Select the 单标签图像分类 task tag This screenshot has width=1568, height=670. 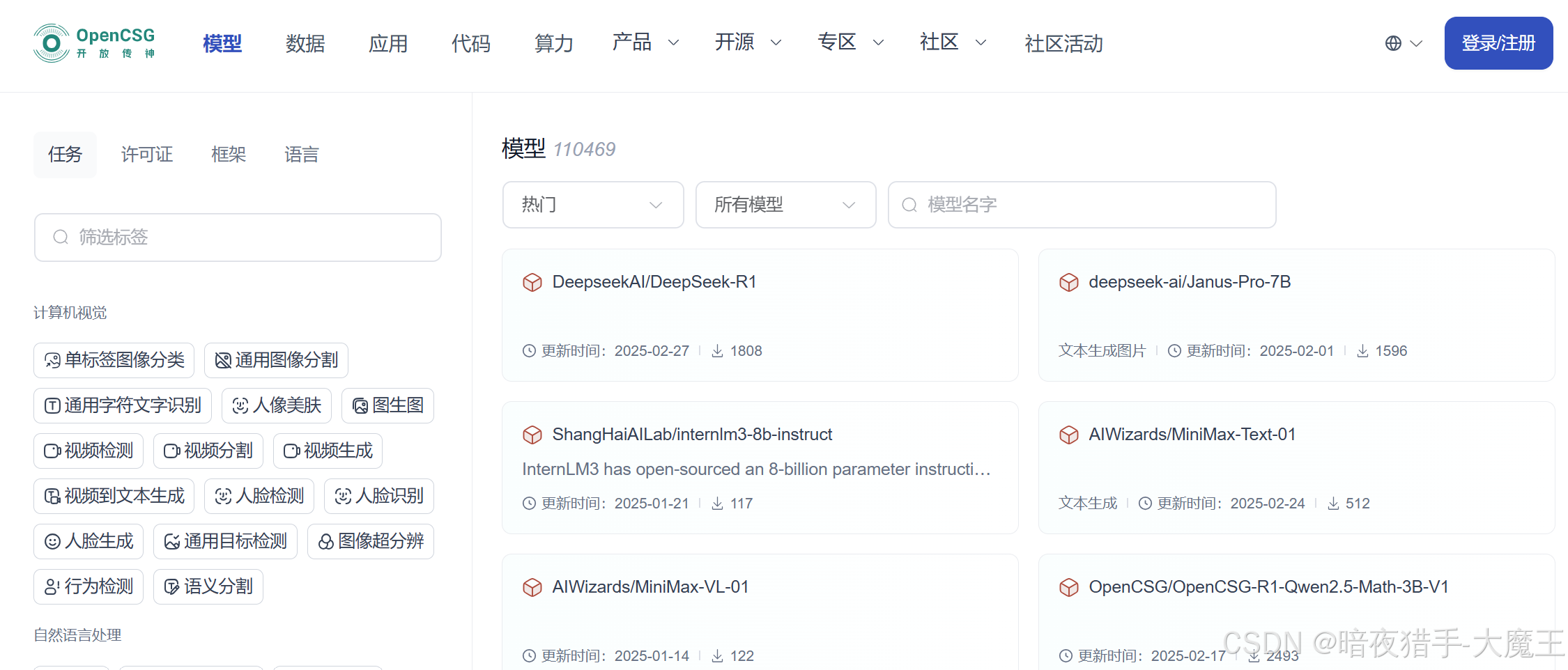(114, 360)
